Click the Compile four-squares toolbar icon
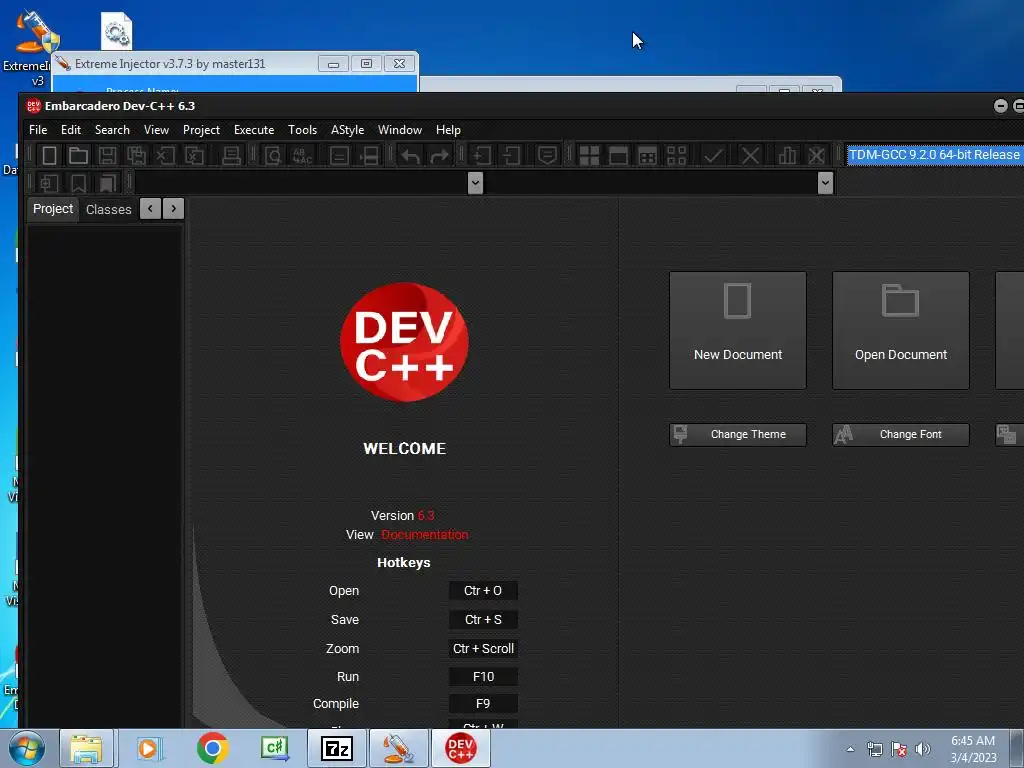This screenshot has width=1024, height=768. click(x=589, y=155)
